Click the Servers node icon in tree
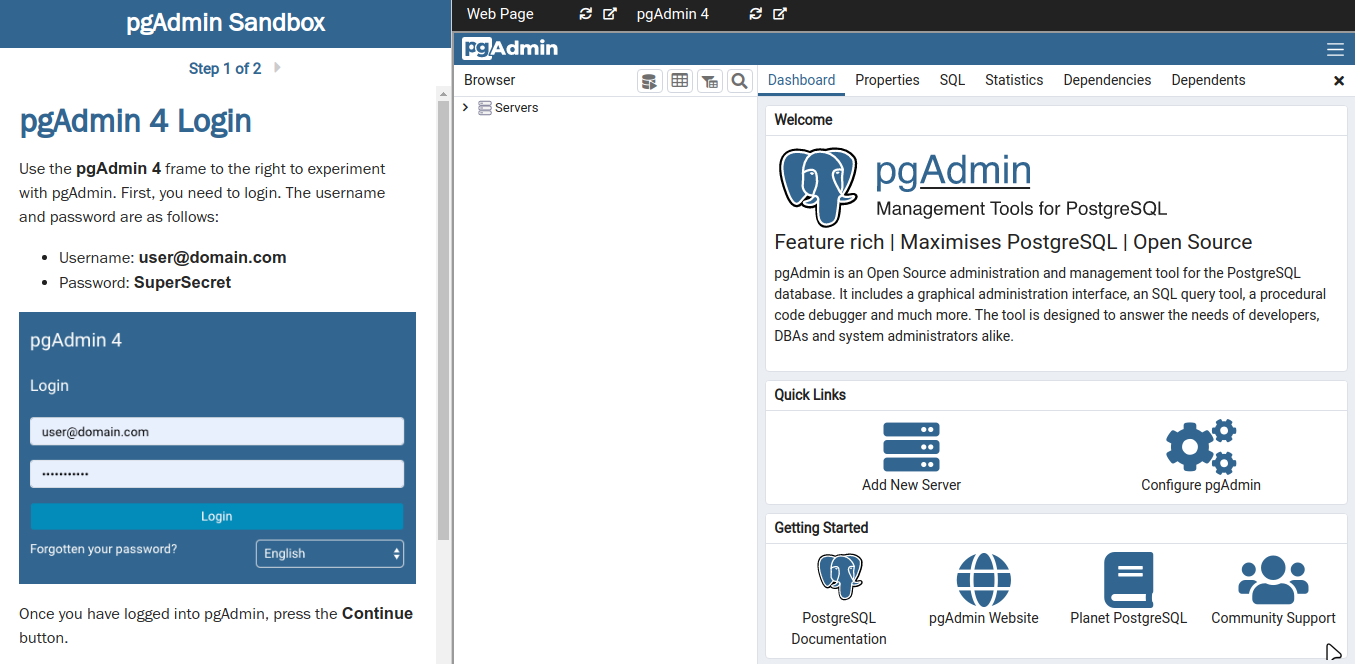 pos(485,108)
